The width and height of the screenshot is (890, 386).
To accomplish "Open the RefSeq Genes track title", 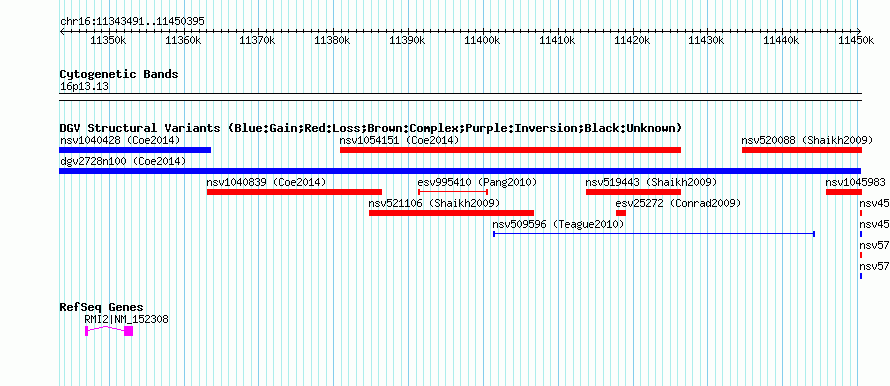I will 101,307.
